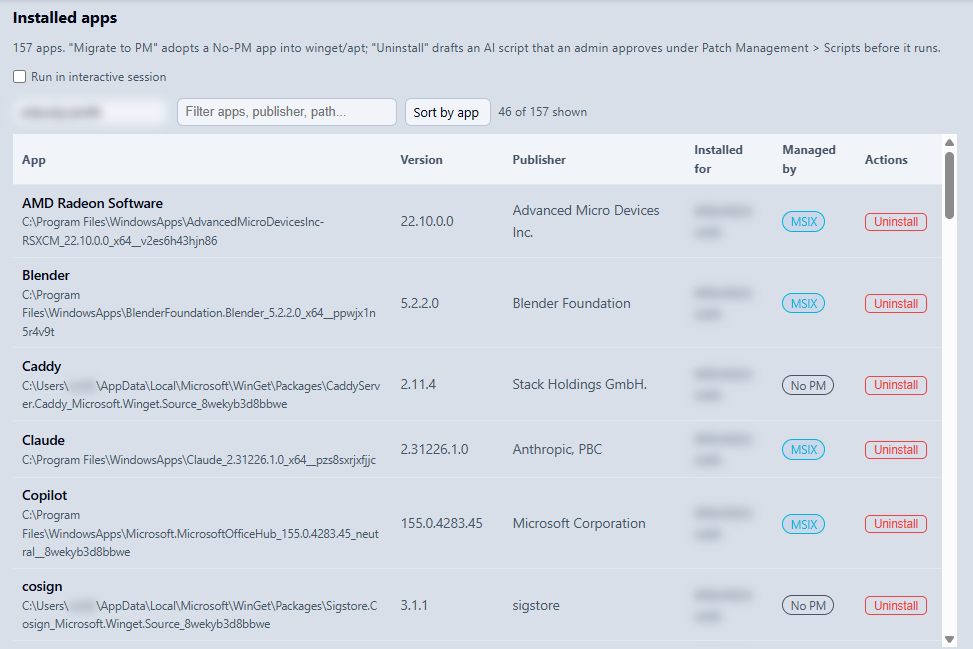The width and height of the screenshot is (973, 649).
Task: Click the Managed by column header
Action: pyautogui.click(x=809, y=159)
